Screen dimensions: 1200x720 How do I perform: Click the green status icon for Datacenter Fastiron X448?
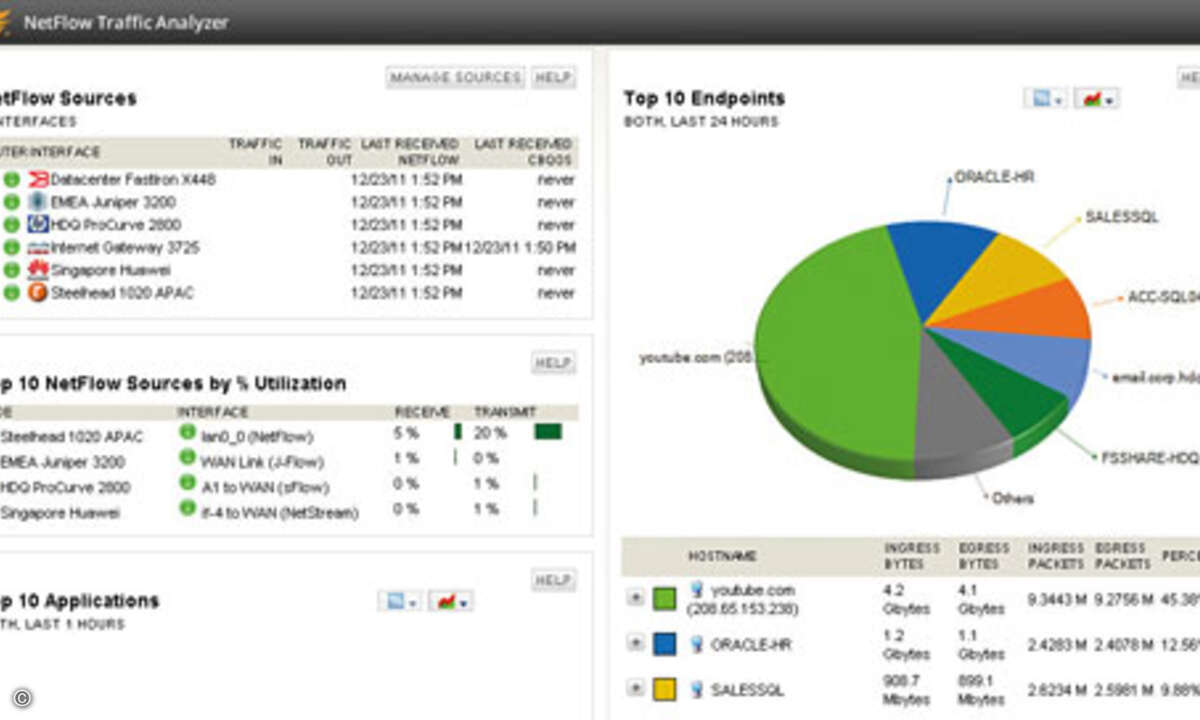point(12,180)
